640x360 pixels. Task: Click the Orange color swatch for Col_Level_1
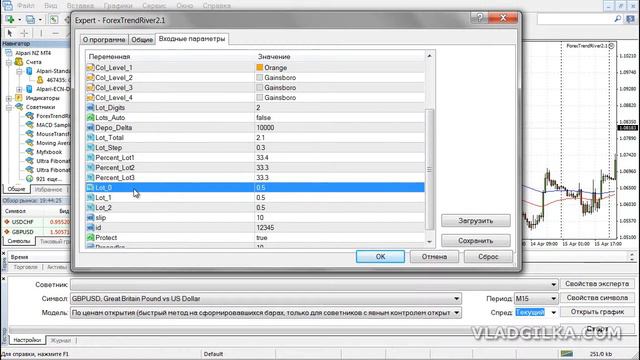(x=260, y=67)
